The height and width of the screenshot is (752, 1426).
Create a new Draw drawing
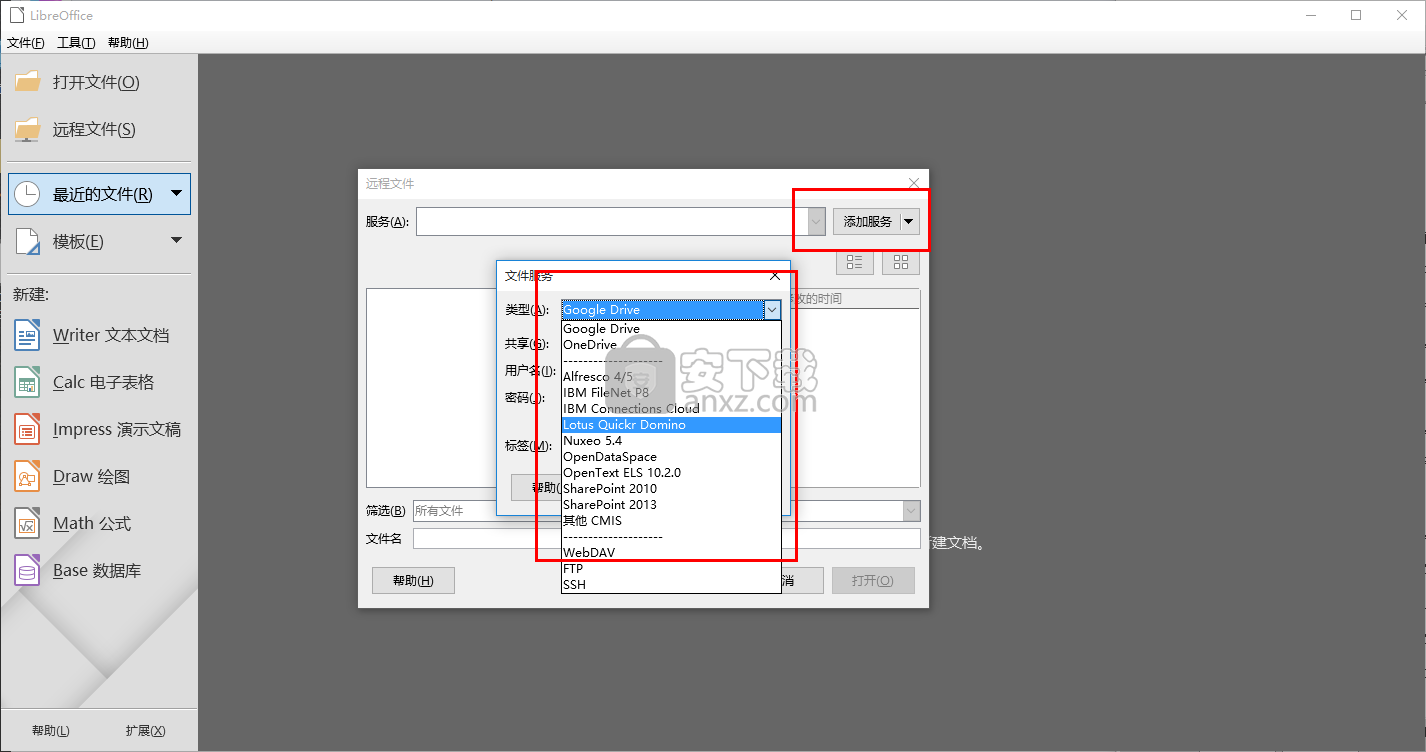click(x=72, y=476)
